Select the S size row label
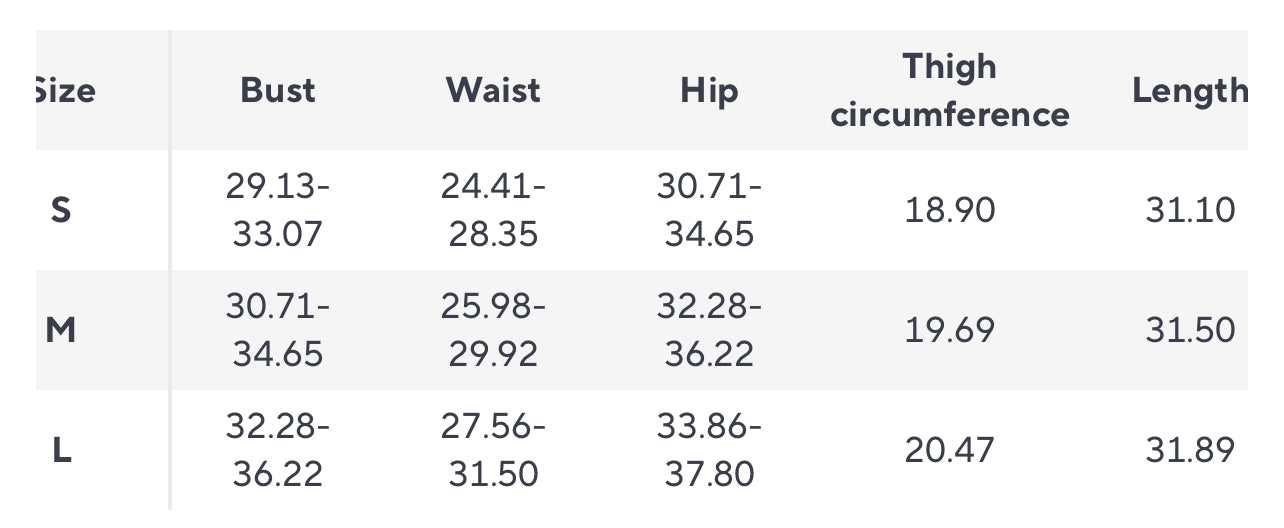The width and height of the screenshot is (1284, 528). click(x=61, y=211)
